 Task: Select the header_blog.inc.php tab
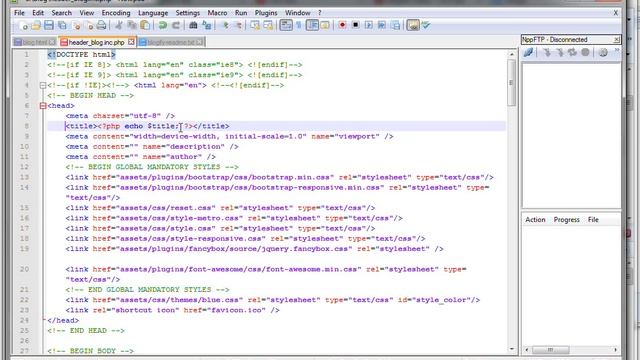point(96,42)
